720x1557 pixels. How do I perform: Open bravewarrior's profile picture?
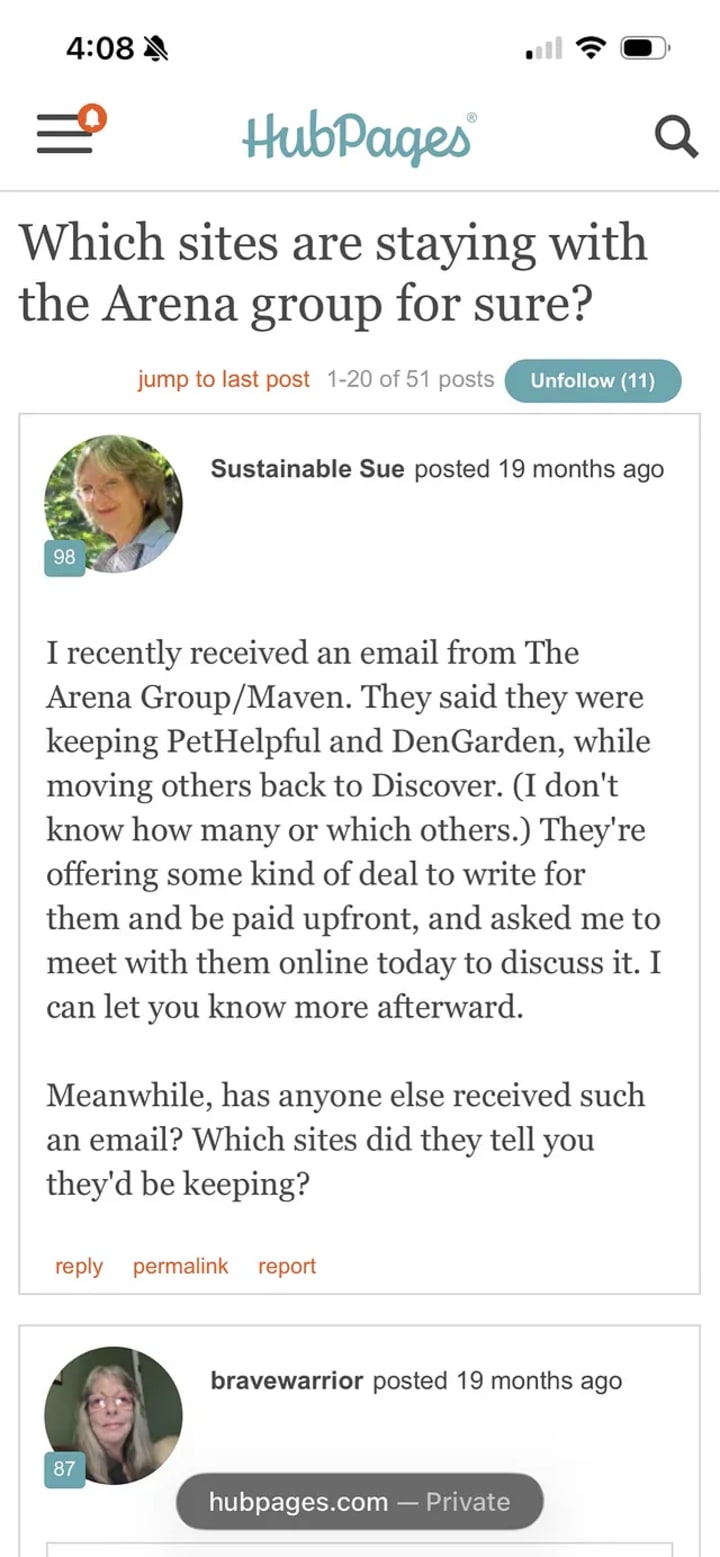tap(114, 1415)
